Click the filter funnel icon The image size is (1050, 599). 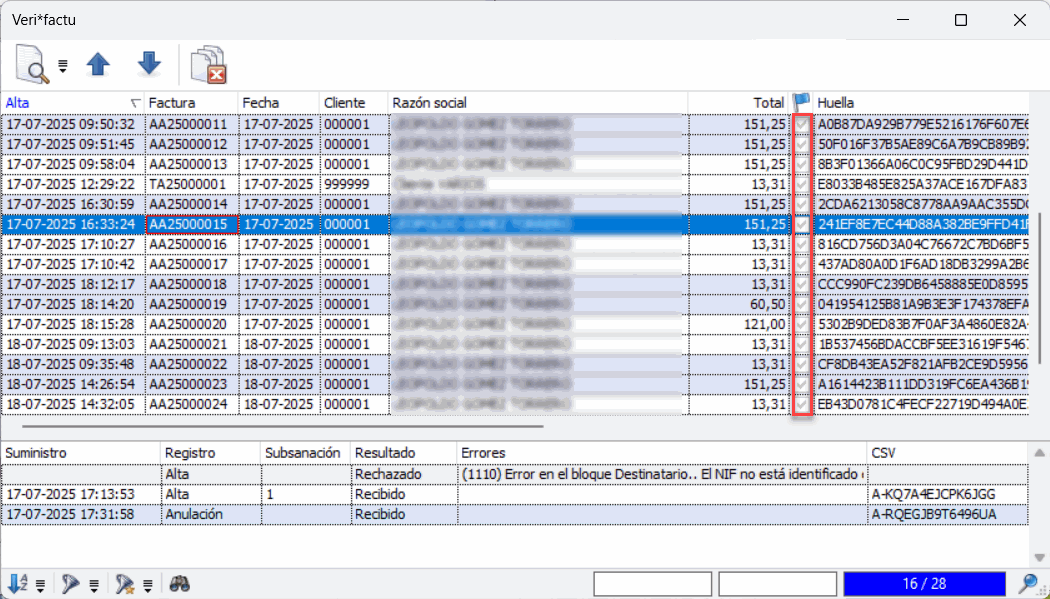pos(70,584)
